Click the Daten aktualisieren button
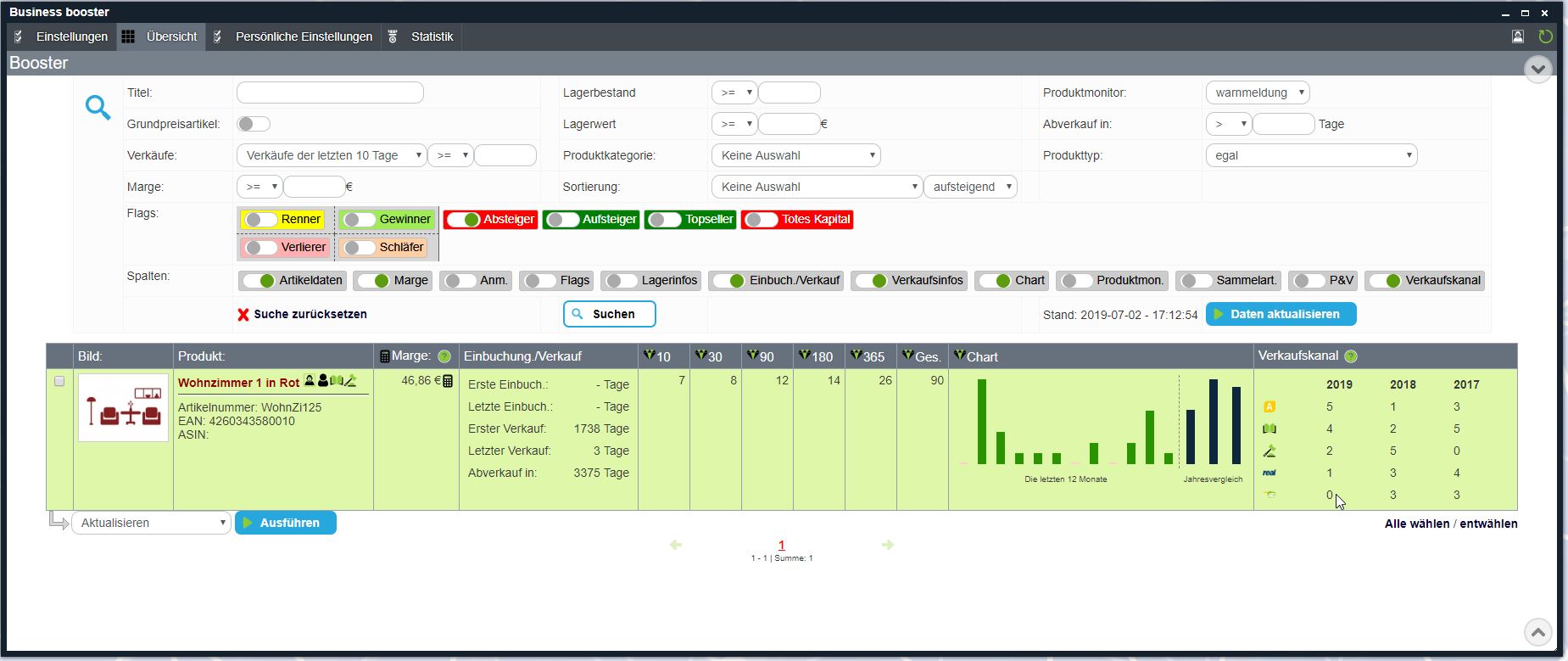This screenshot has width=1568, height=661. tap(1281, 314)
